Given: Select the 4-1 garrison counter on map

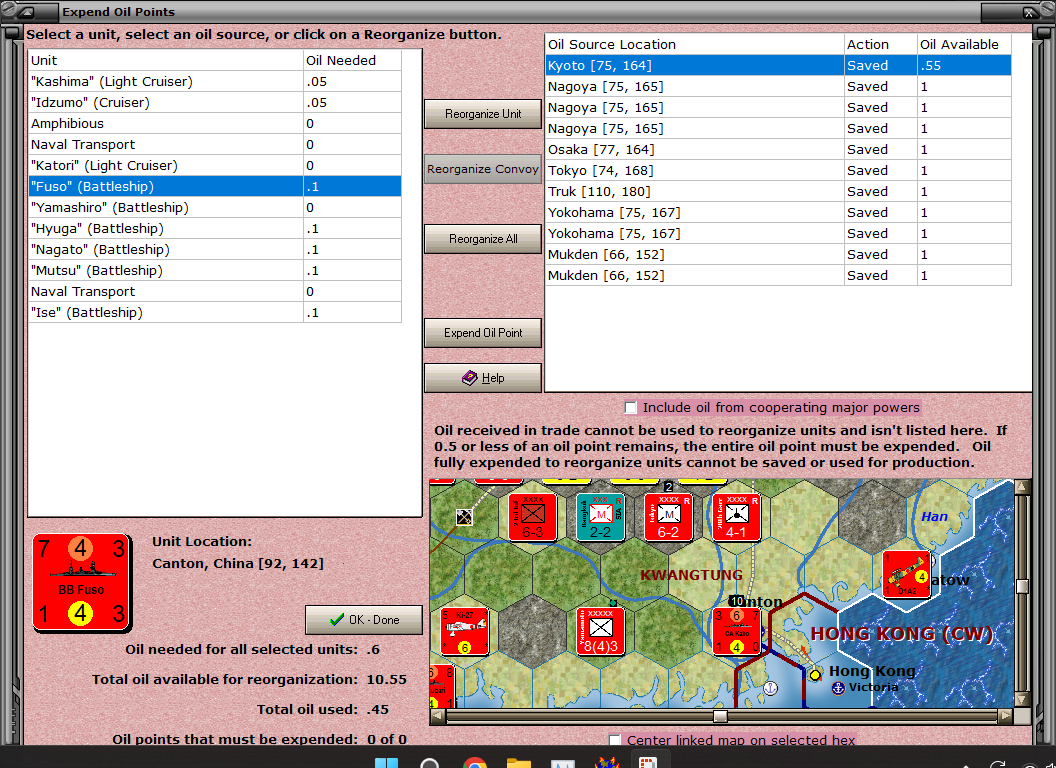Looking at the screenshot, I should point(736,517).
